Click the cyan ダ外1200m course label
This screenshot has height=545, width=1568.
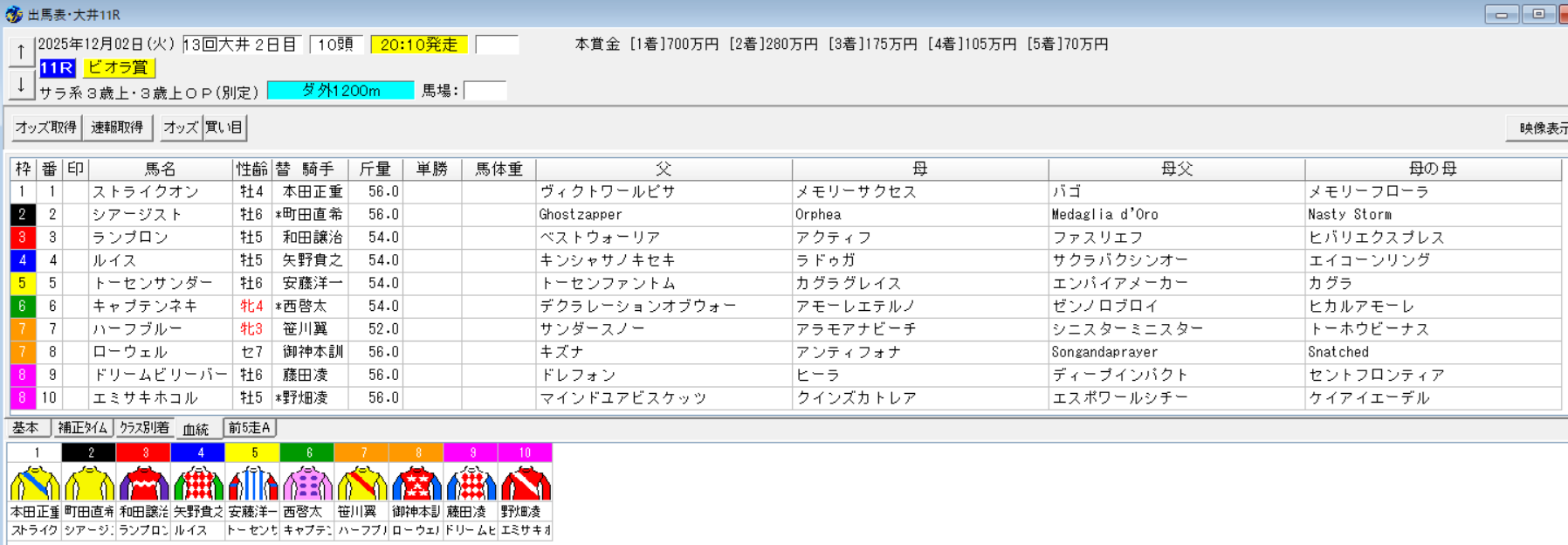coord(340,91)
